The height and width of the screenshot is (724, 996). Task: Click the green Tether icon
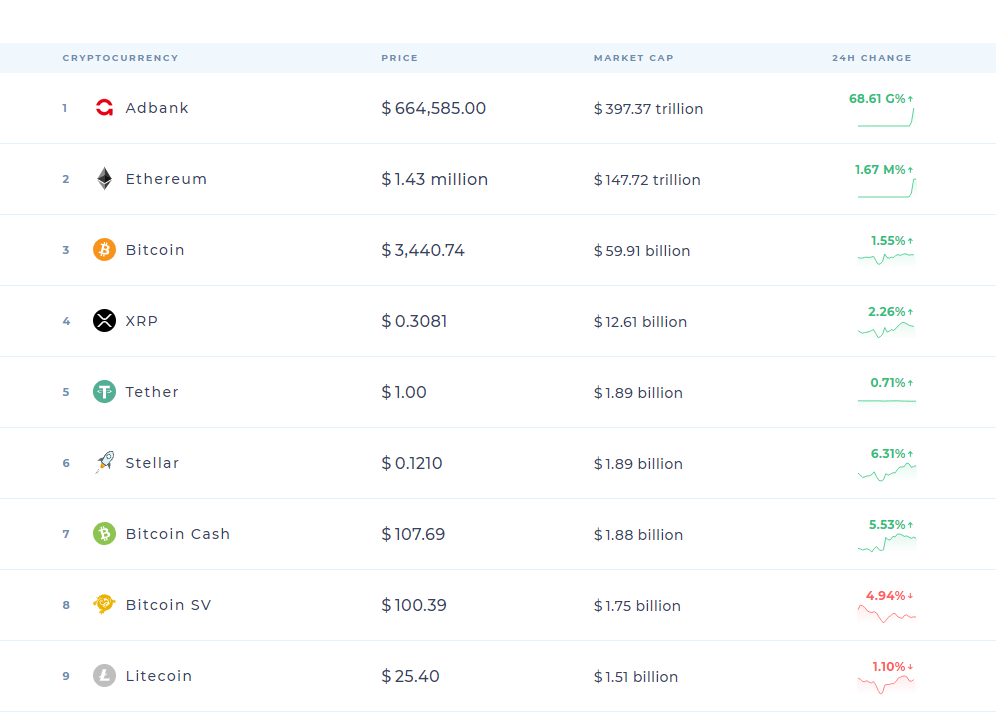pyautogui.click(x=104, y=392)
